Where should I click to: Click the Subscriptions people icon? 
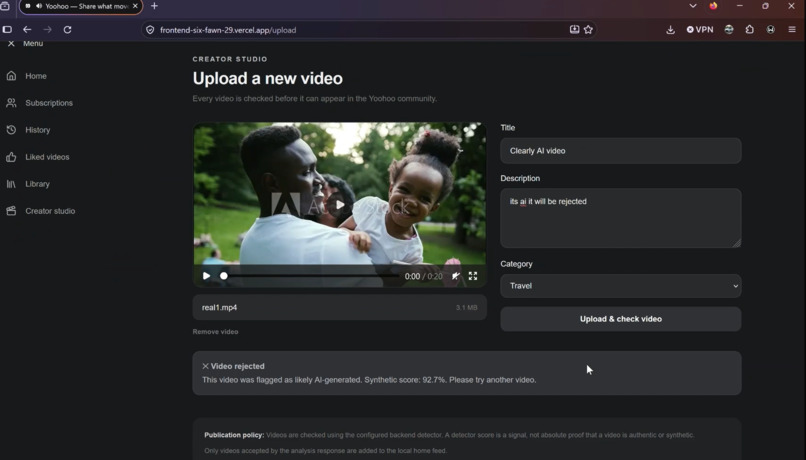11,103
